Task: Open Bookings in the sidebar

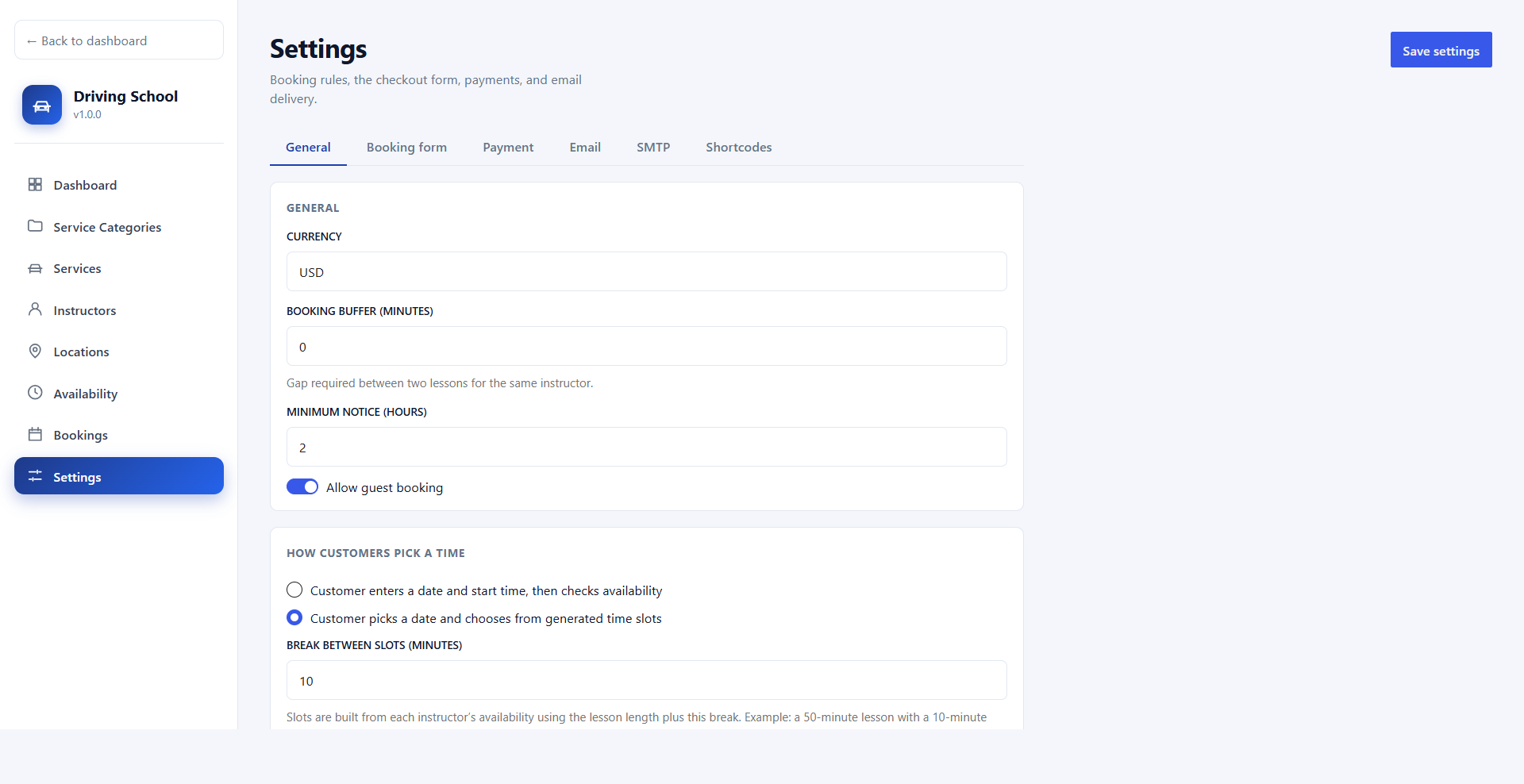Action: coord(119,435)
